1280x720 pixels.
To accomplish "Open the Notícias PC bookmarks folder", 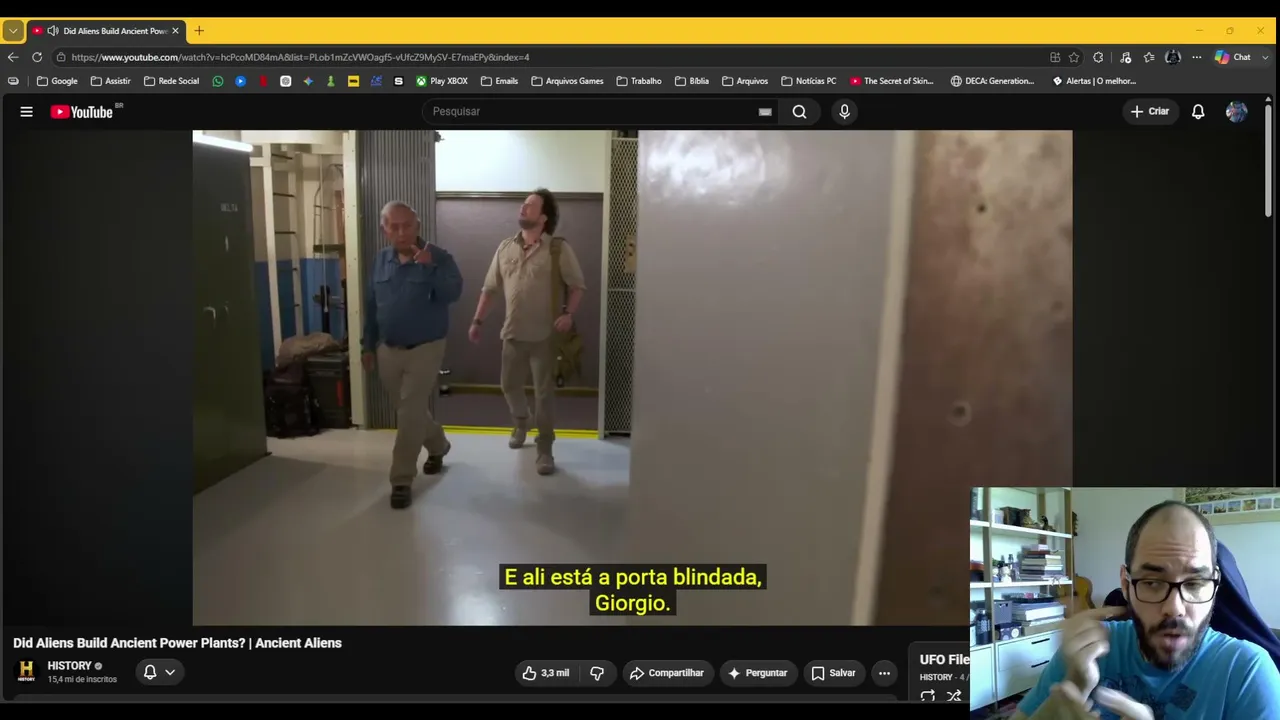I will coord(808,81).
